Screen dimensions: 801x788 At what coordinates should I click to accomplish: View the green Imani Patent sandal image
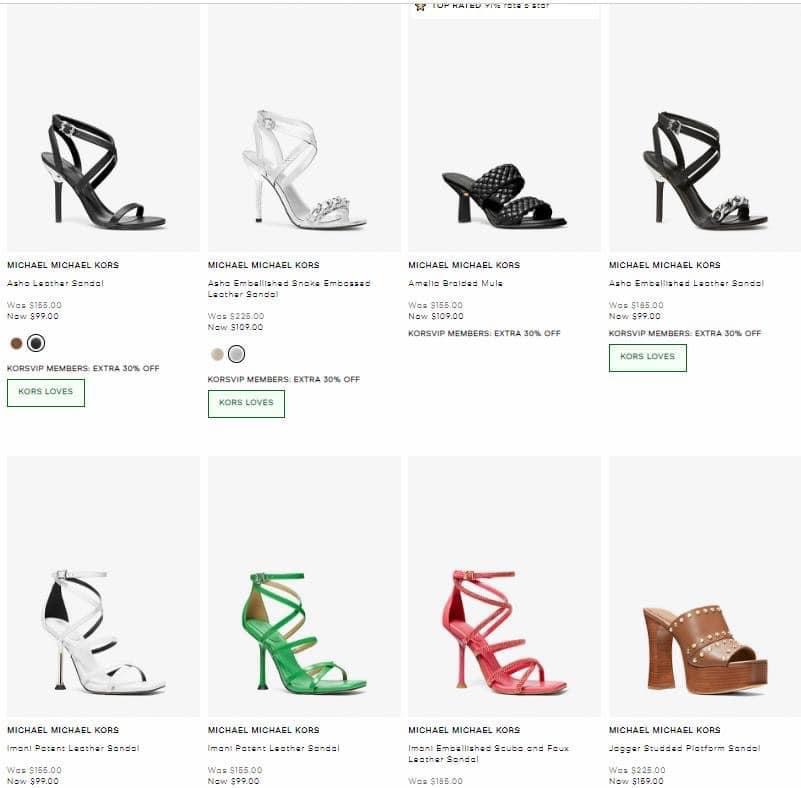point(304,632)
